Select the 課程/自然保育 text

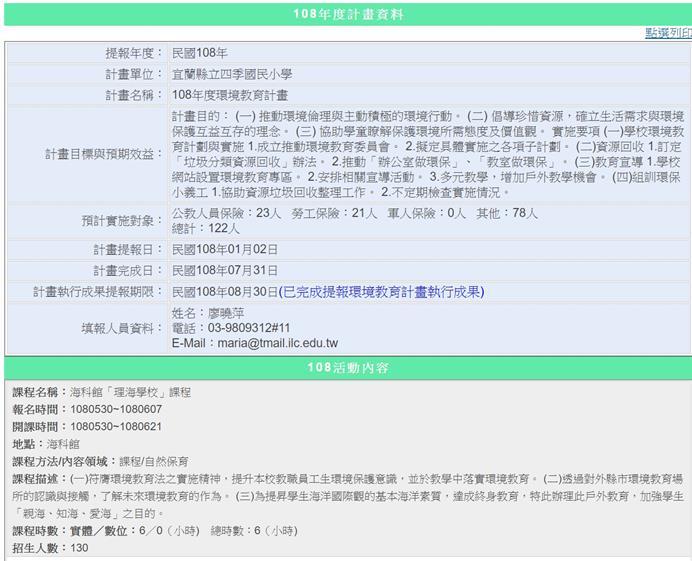[x=154, y=462]
